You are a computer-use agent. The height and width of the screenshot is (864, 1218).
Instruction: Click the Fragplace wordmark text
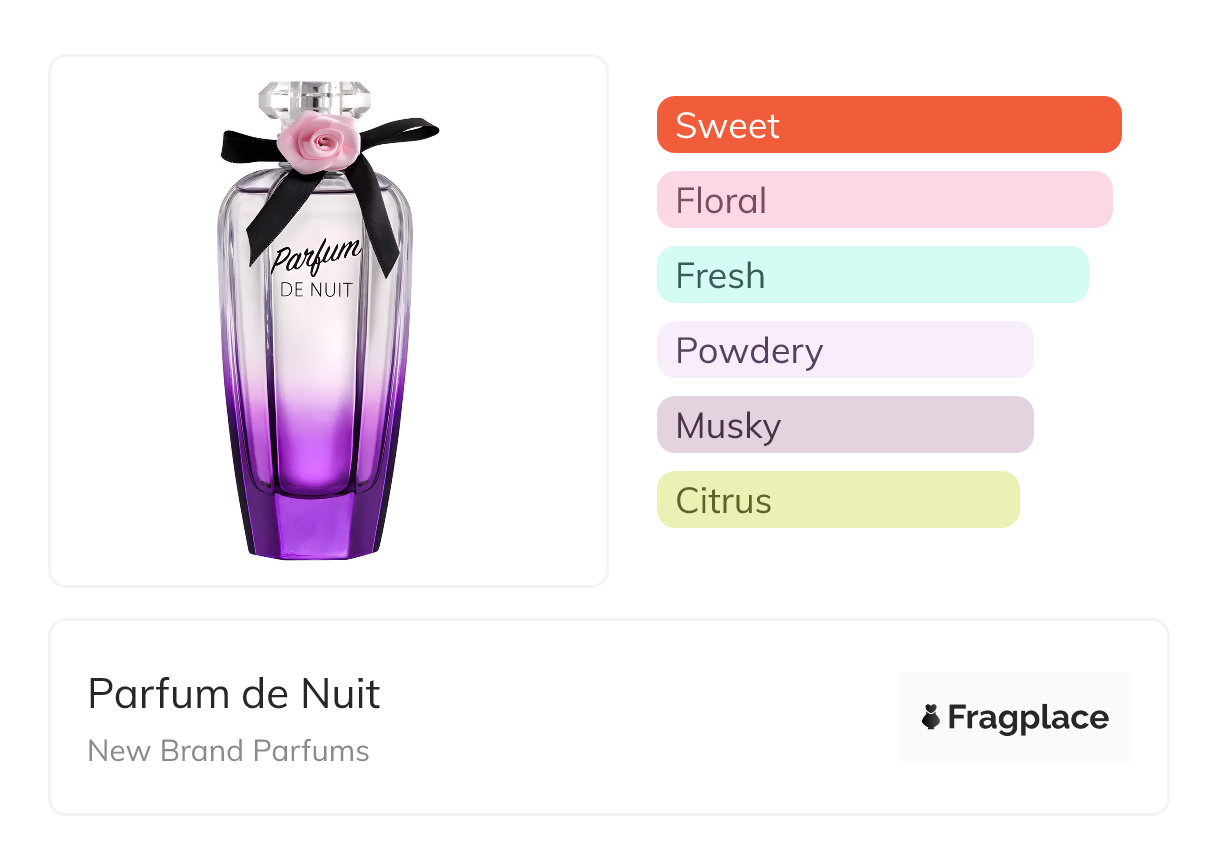tap(1028, 717)
